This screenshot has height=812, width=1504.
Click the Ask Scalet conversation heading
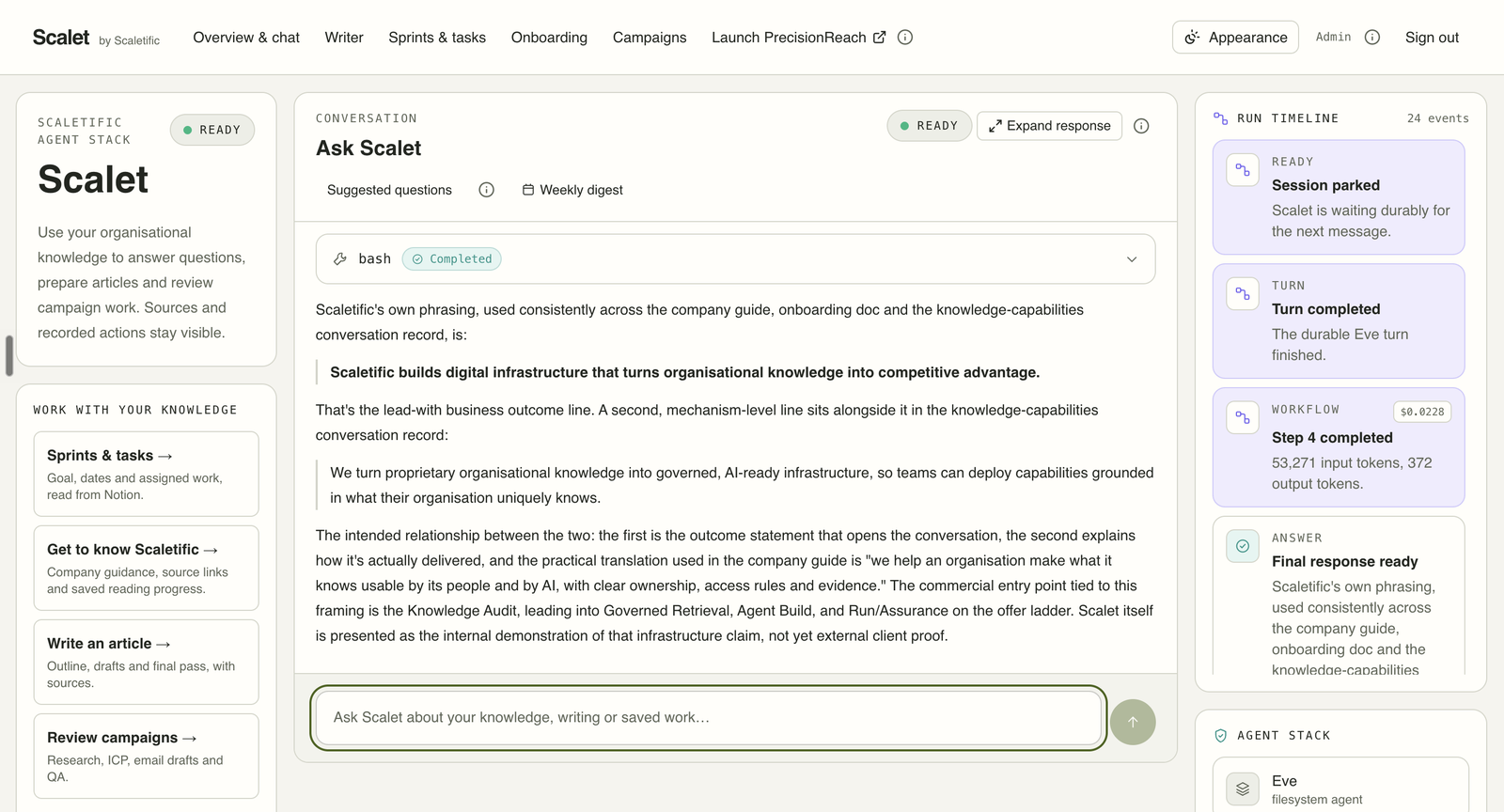pos(368,148)
